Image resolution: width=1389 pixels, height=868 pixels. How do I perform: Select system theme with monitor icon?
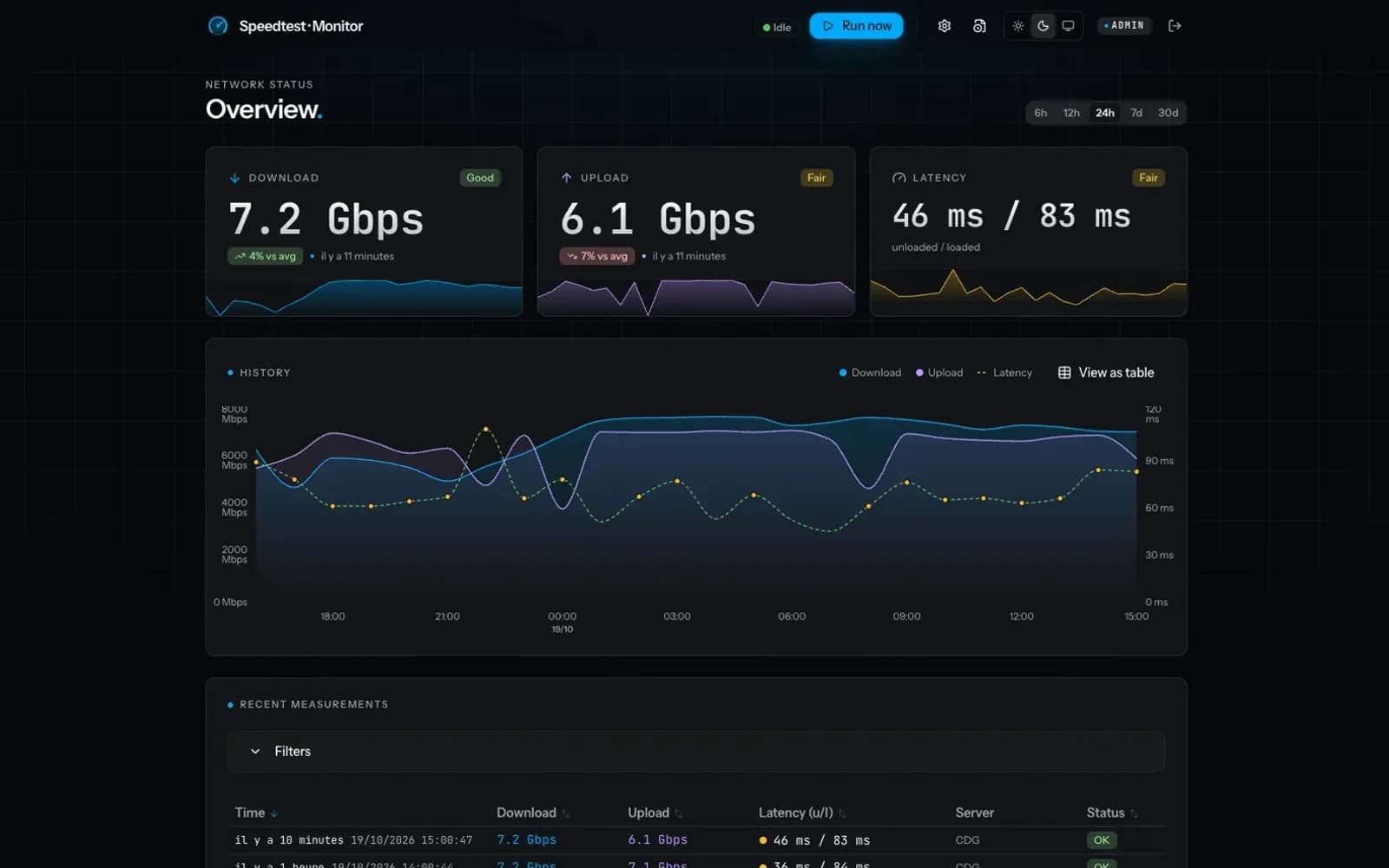(1069, 26)
